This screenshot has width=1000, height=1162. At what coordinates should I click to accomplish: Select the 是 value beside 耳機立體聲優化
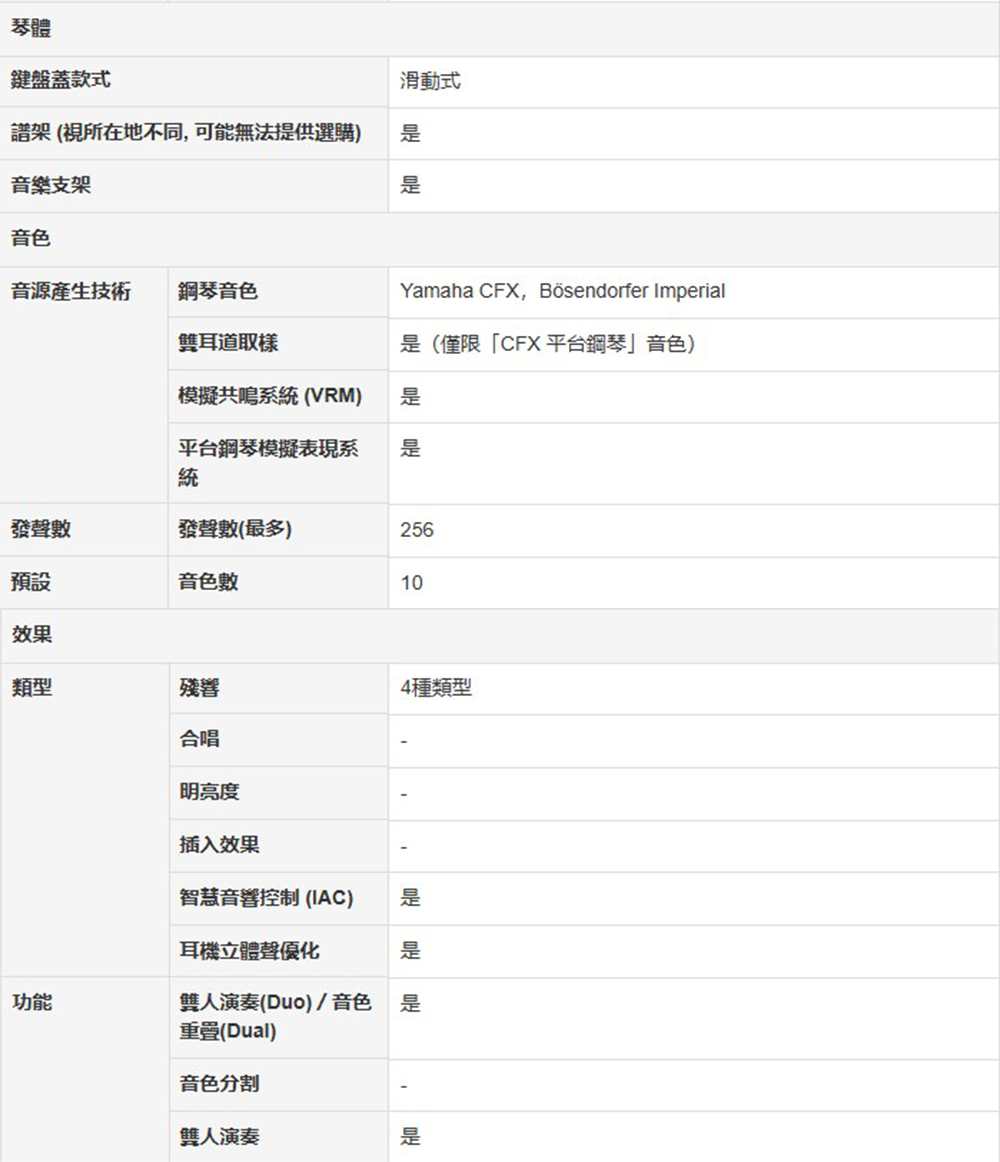coord(411,951)
